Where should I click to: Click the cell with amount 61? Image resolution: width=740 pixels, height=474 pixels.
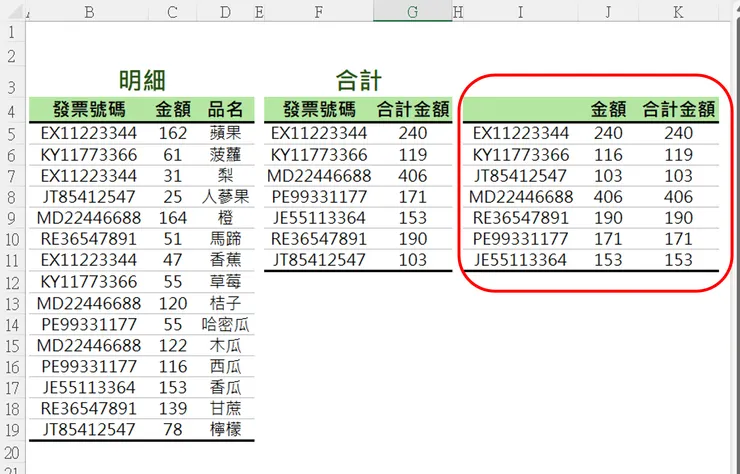[173, 155]
